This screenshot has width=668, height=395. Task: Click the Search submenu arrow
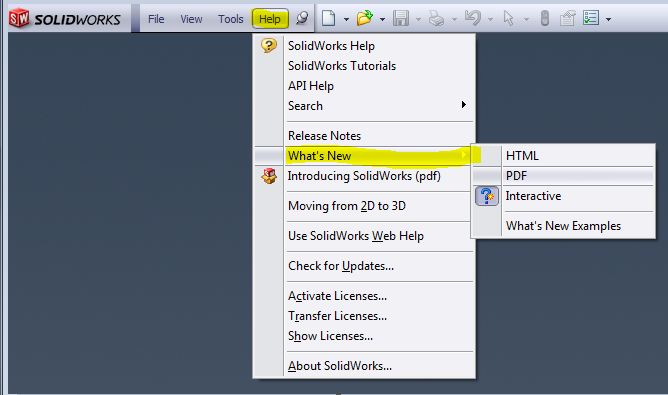pos(464,105)
